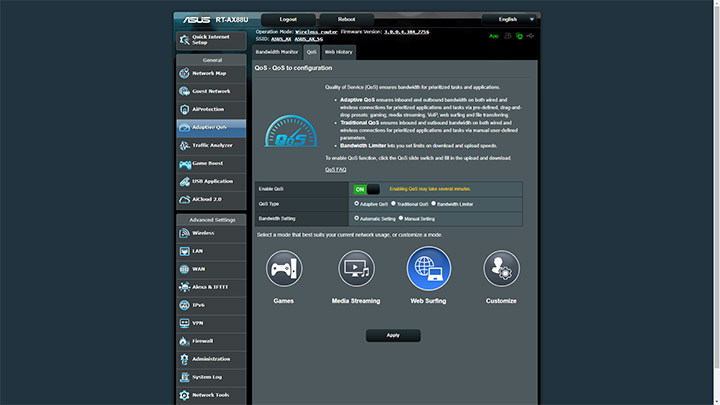Click the green internet status icon
Image resolution: width=720 pixels, height=405 pixels.
pos(519,36)
